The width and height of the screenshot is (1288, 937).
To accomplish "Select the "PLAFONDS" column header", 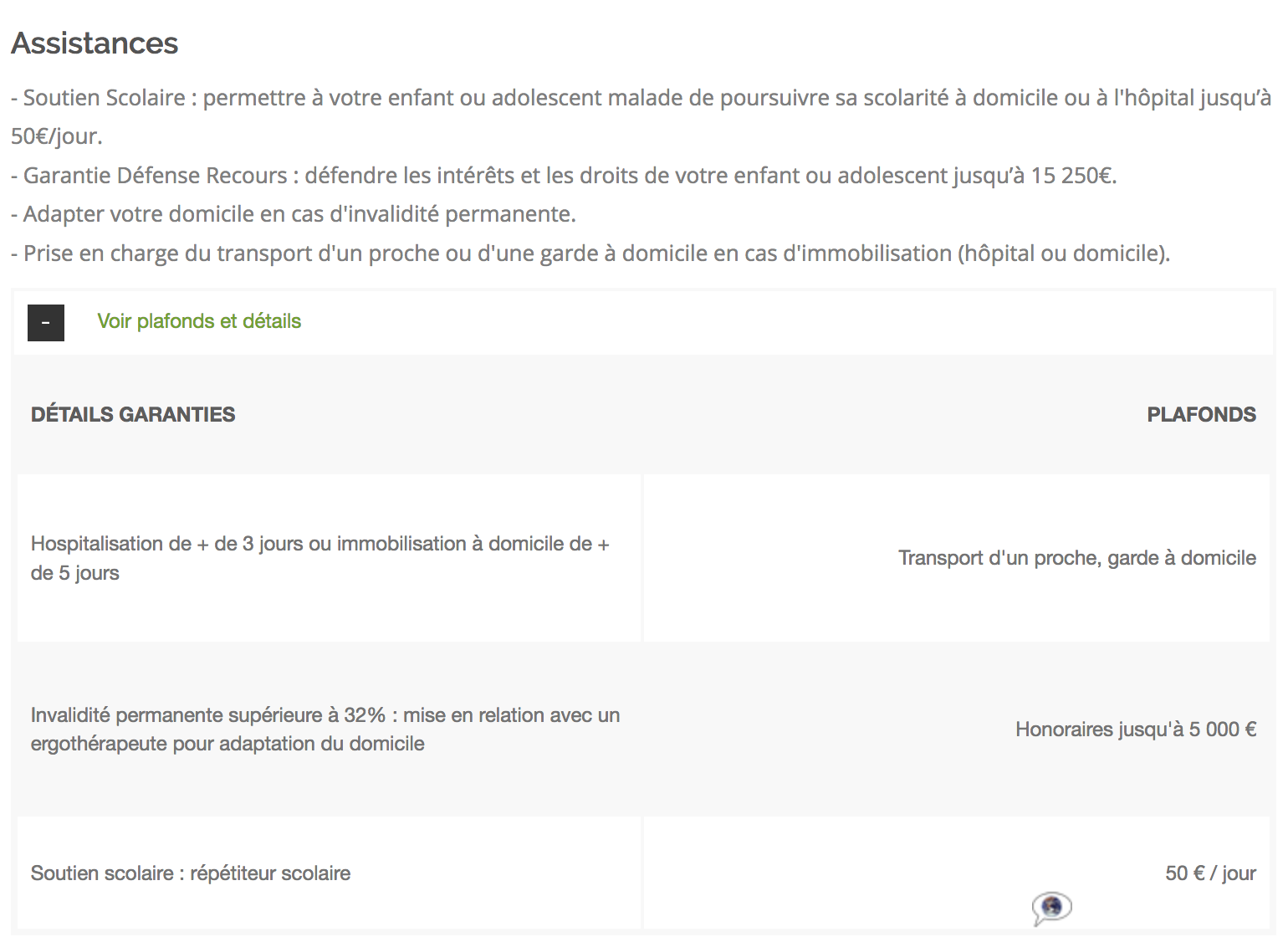I will point(1201,414).
